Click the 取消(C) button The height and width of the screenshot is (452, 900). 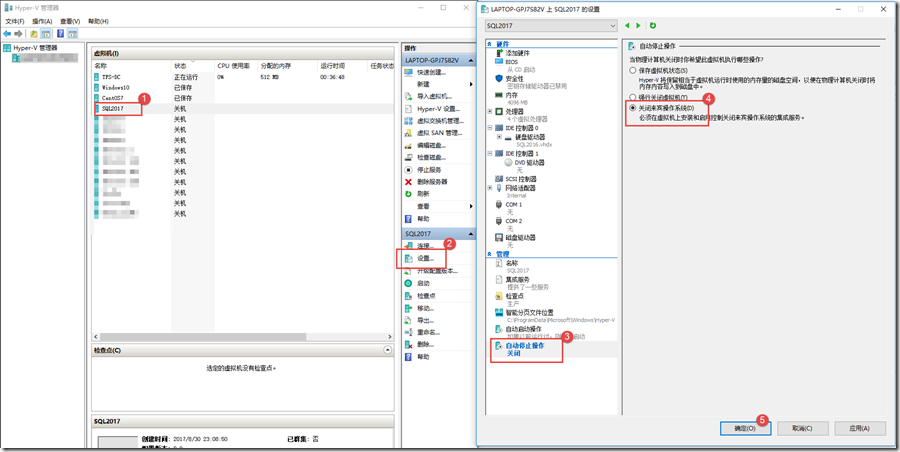pos(802,428)
